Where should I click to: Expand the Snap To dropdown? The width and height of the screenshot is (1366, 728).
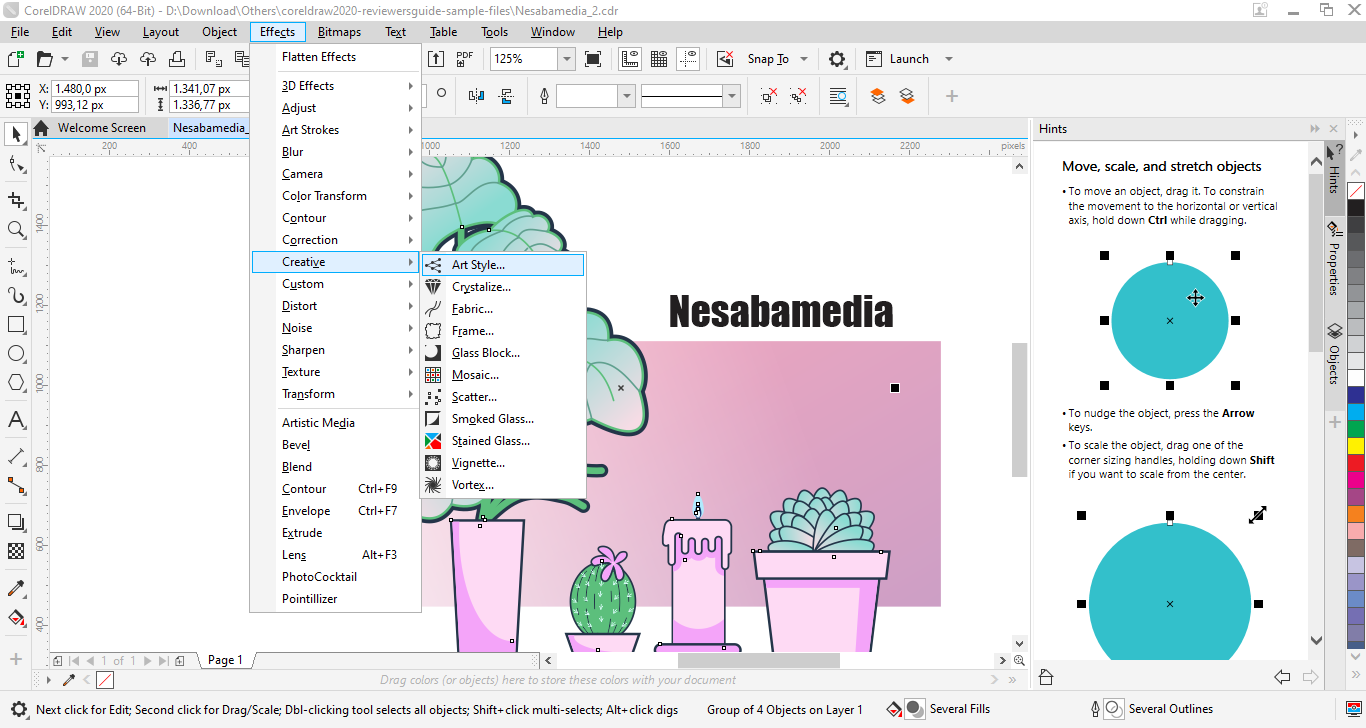[804, 59]
